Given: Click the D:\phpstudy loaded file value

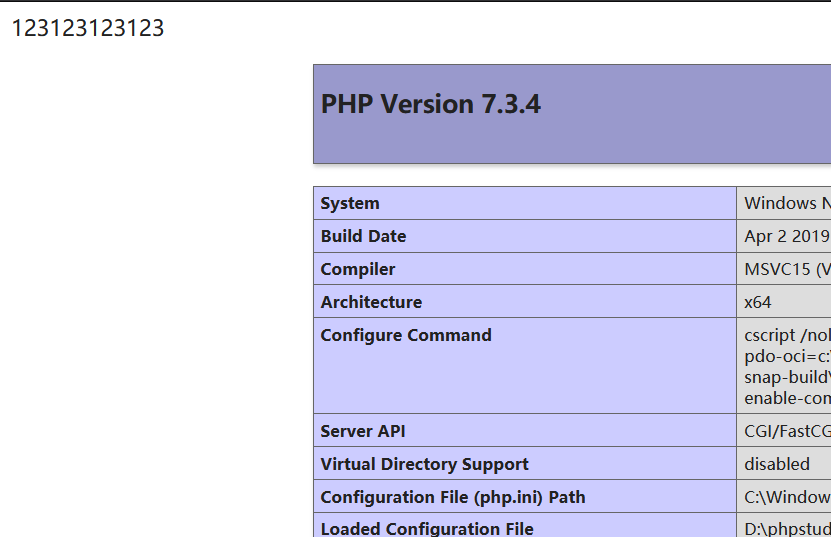Looking at the screenshot, I should coord(787,529).
